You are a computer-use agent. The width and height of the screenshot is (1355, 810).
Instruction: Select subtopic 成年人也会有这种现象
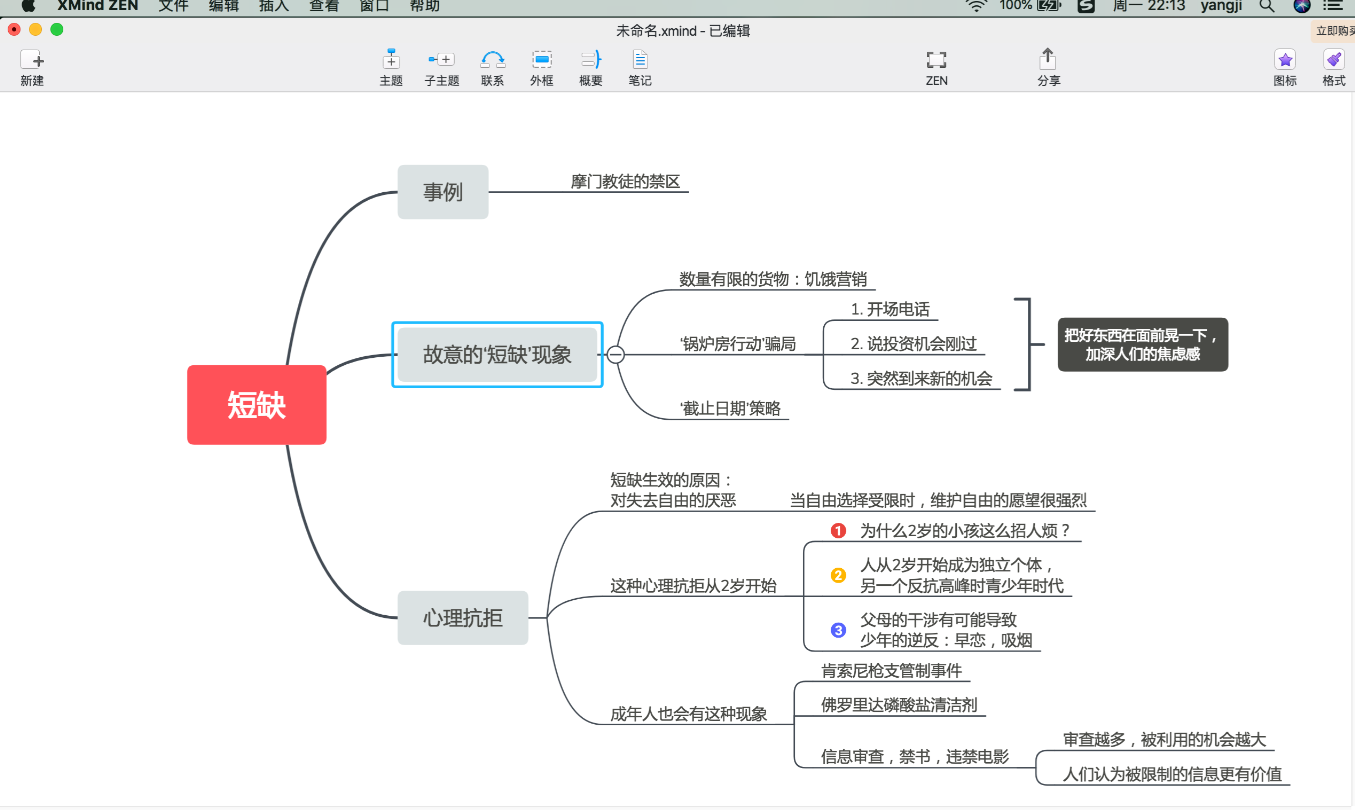click(x=689, y=714)
